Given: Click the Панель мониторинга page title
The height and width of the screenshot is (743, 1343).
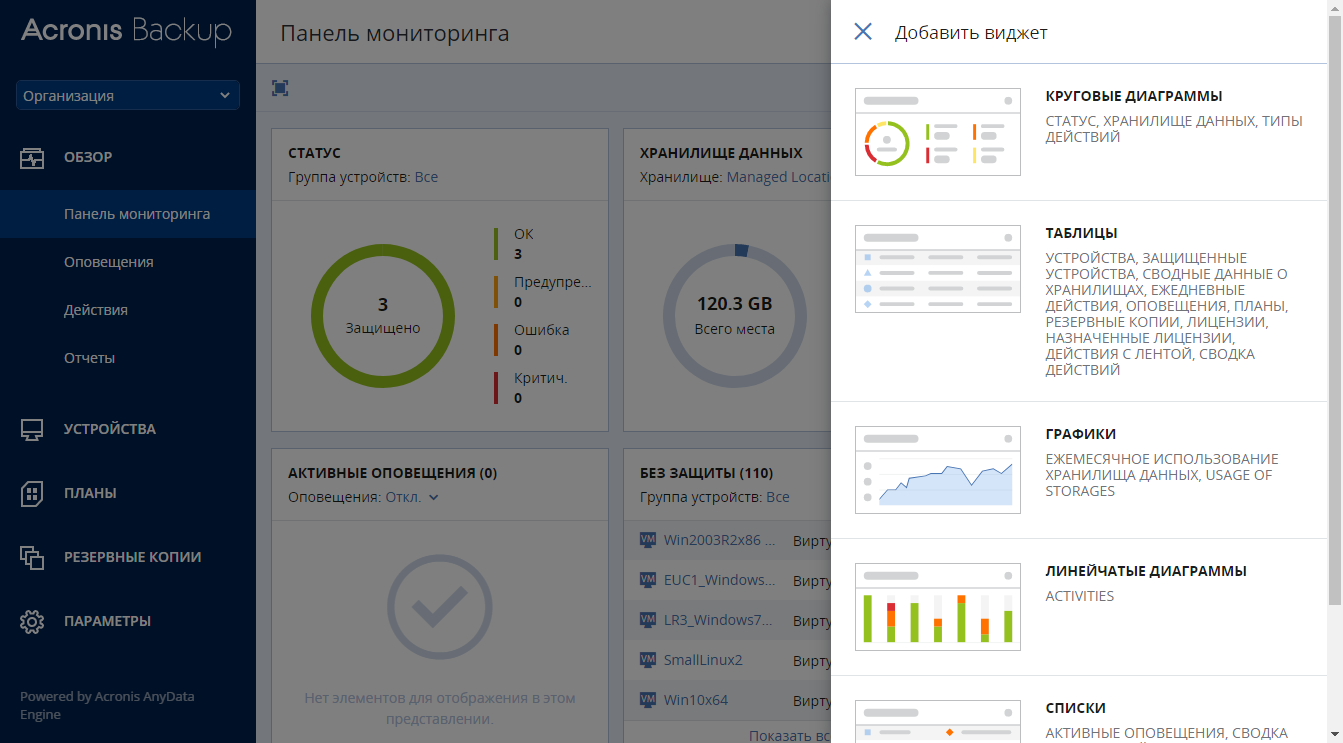Looking at the screenshot, I should [x=395, y=33].
